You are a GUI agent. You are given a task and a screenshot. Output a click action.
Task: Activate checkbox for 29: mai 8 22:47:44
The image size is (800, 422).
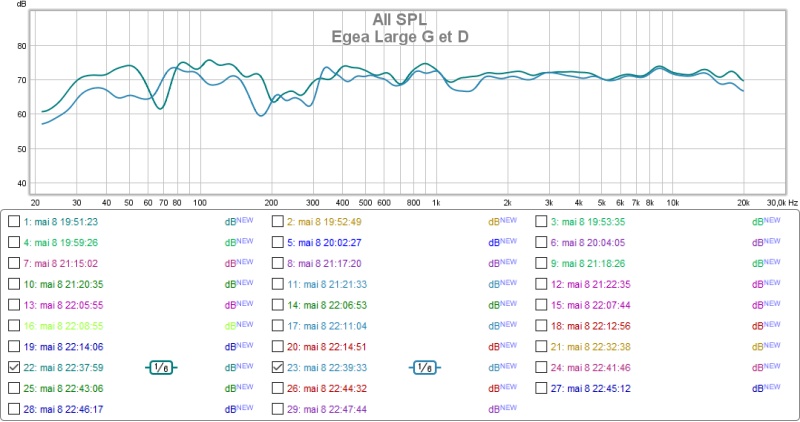[x=278, y=409]
